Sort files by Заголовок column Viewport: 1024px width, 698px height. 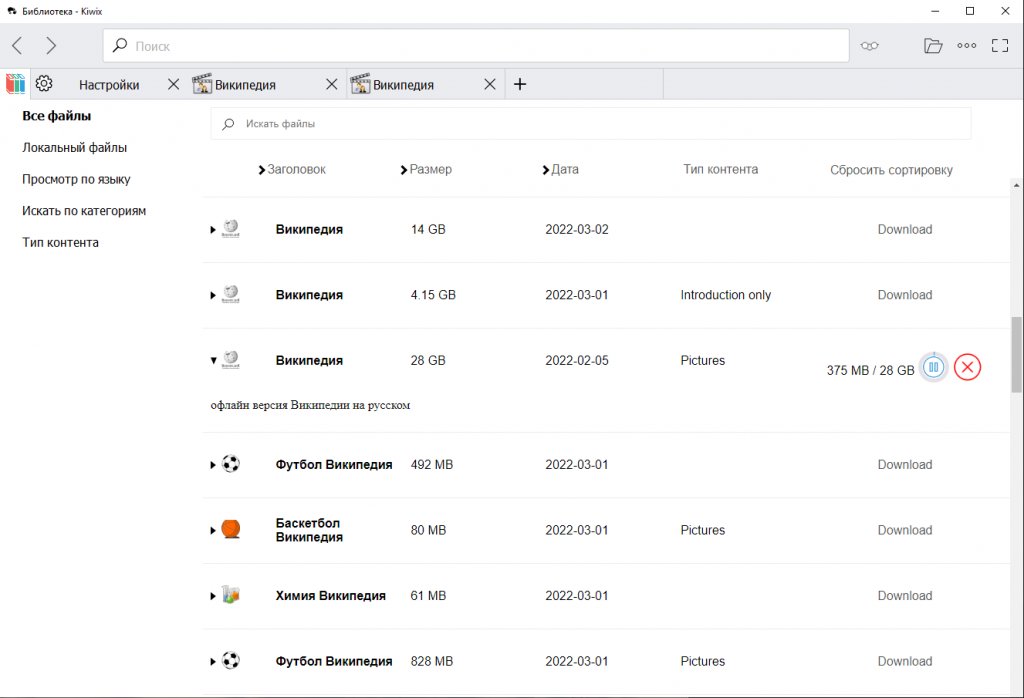pyautogui.click(x=295, y=170)
